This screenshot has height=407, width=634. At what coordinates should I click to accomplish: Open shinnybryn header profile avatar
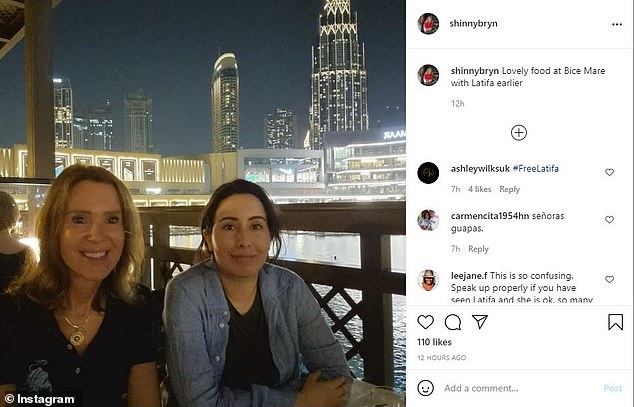click(428, 23)
